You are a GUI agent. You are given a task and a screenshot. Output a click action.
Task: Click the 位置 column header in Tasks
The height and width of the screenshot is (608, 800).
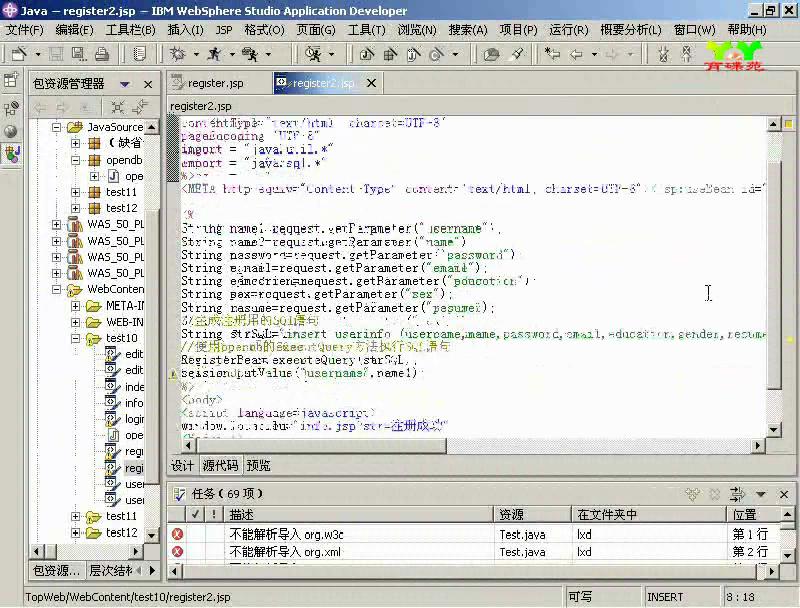tap(754, 515)
